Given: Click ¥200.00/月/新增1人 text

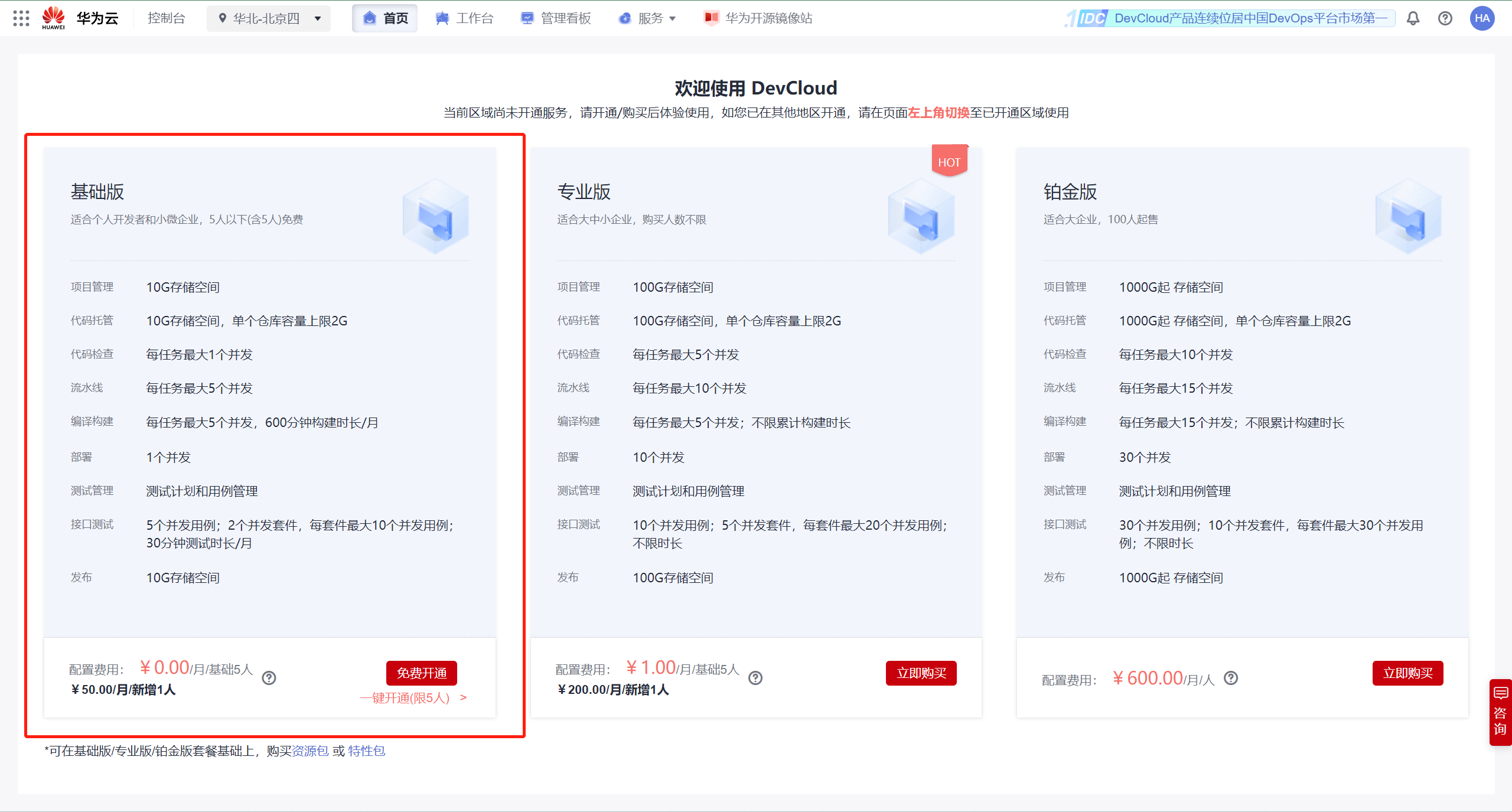Looking at the screenshot, I should 612,689.
